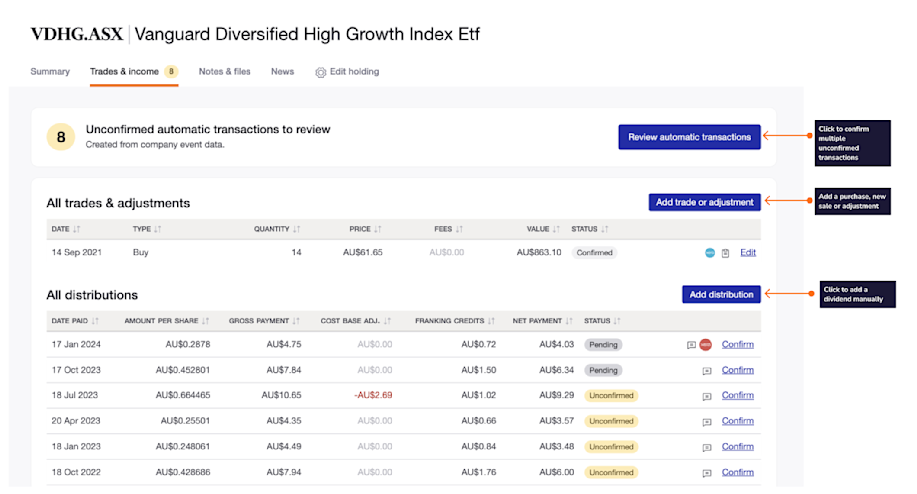The image size is (917, 494).
Task: Click the gear icon beside Edit holding
Action: coord(320,72)
